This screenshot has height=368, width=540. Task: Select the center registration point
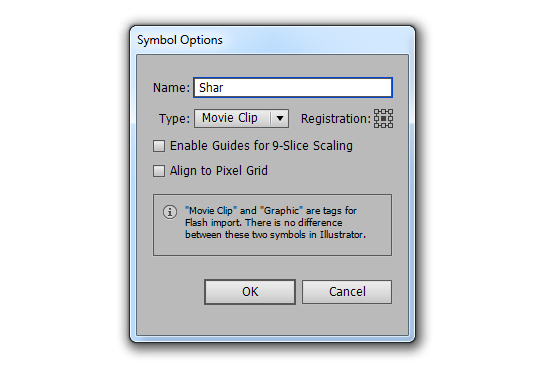coord(383,118)
